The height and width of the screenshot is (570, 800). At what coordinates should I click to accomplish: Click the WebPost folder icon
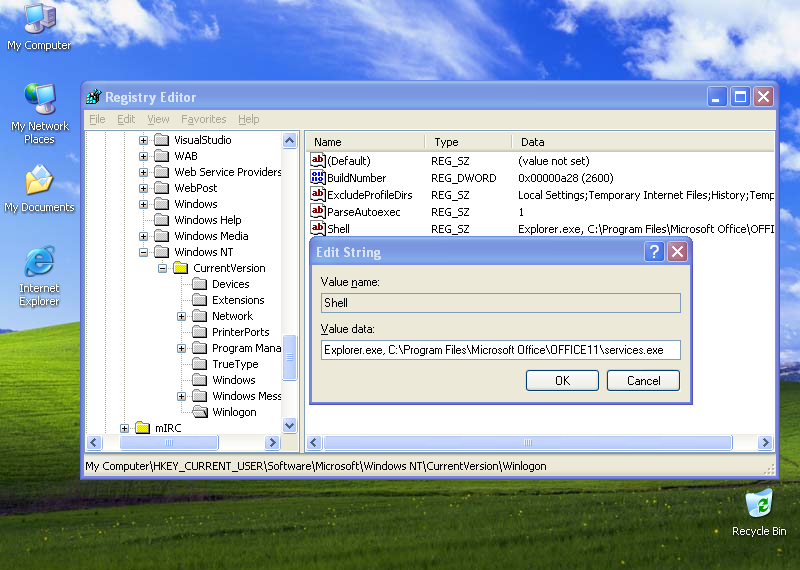point(162,188)
